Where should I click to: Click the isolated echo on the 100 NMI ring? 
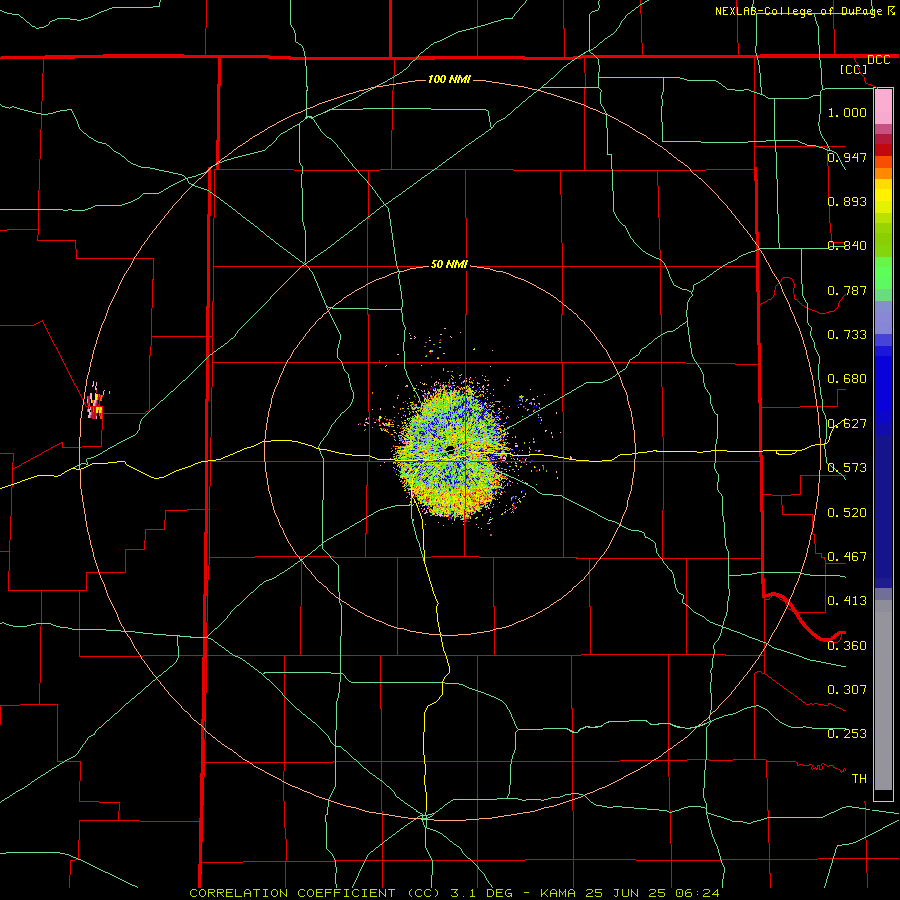95,405
